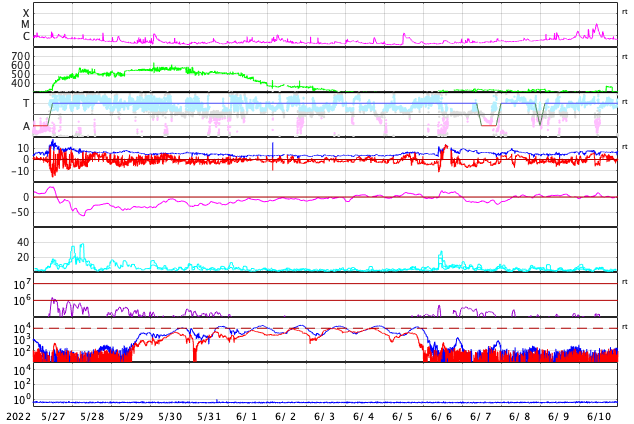Click the cyan peak near 6/6
The height and width of the screenshot is (424, 634).
pos(441,254)
